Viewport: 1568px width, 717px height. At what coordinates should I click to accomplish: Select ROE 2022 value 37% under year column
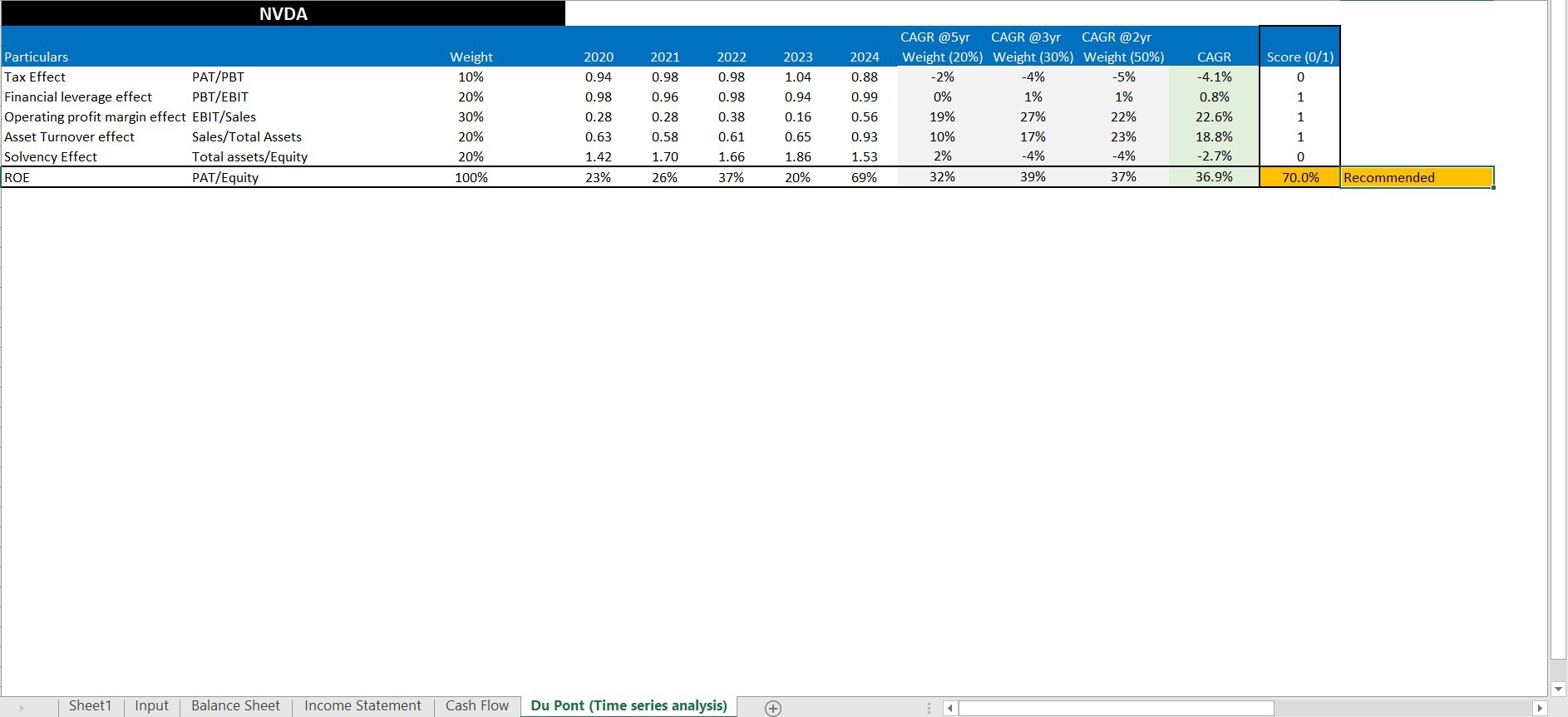pos(731,177)
